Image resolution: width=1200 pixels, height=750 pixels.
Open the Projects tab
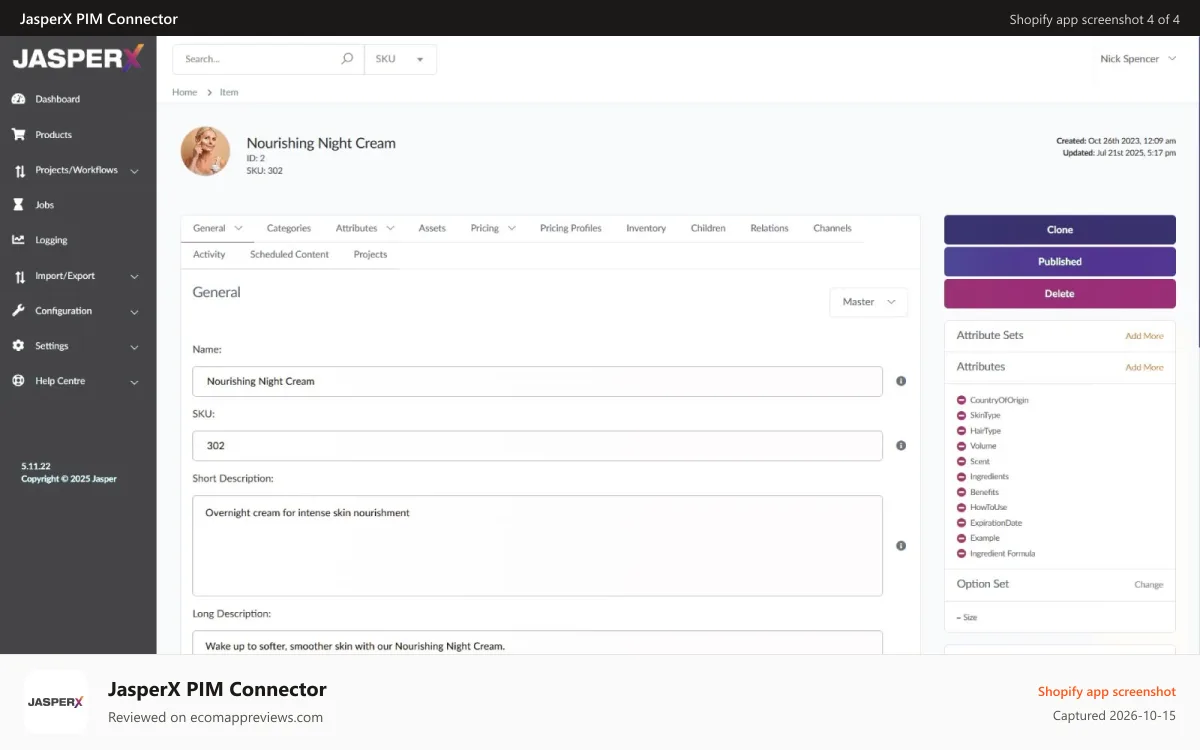click(370, 254)
